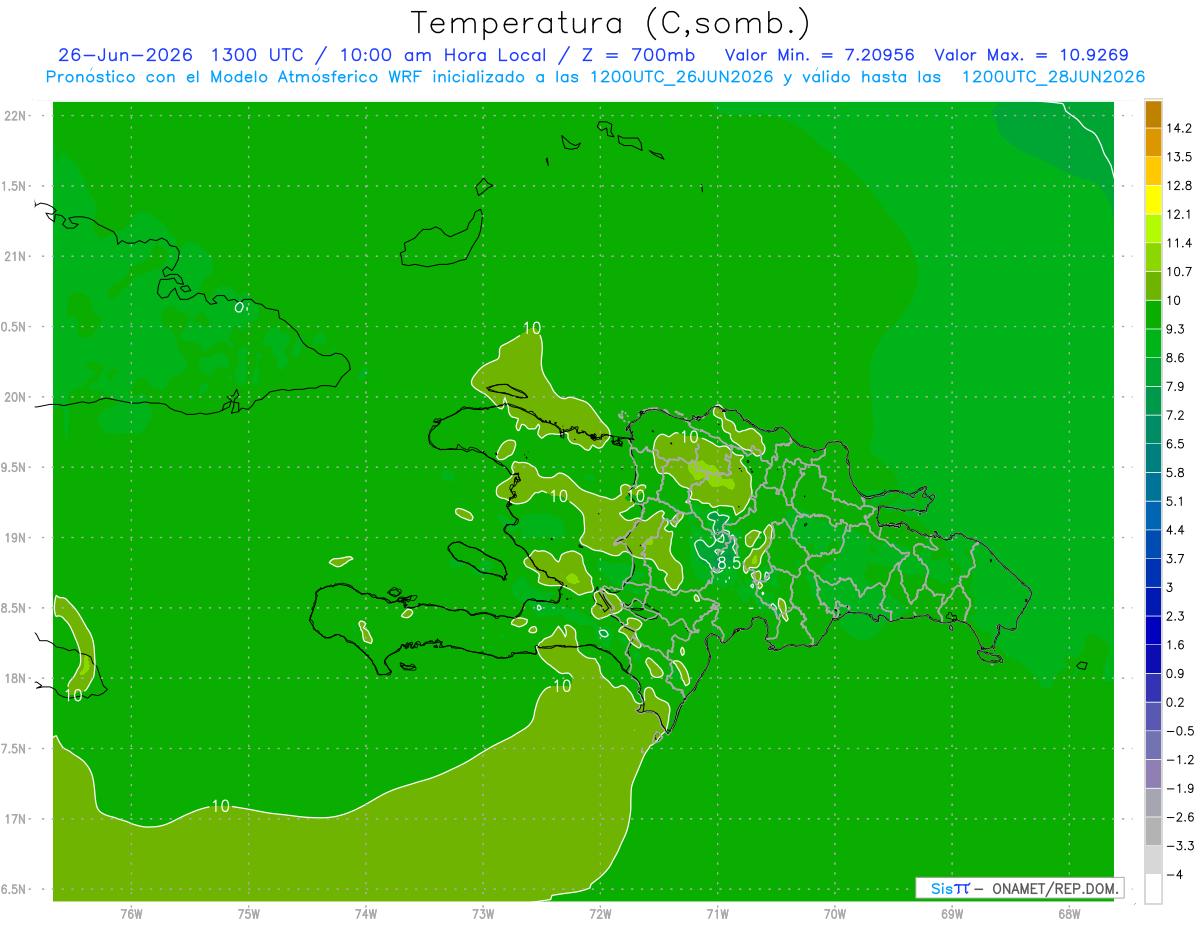
Task: Pick the legend color band between -2.6 and -3.3
Action: [1153, 831]
